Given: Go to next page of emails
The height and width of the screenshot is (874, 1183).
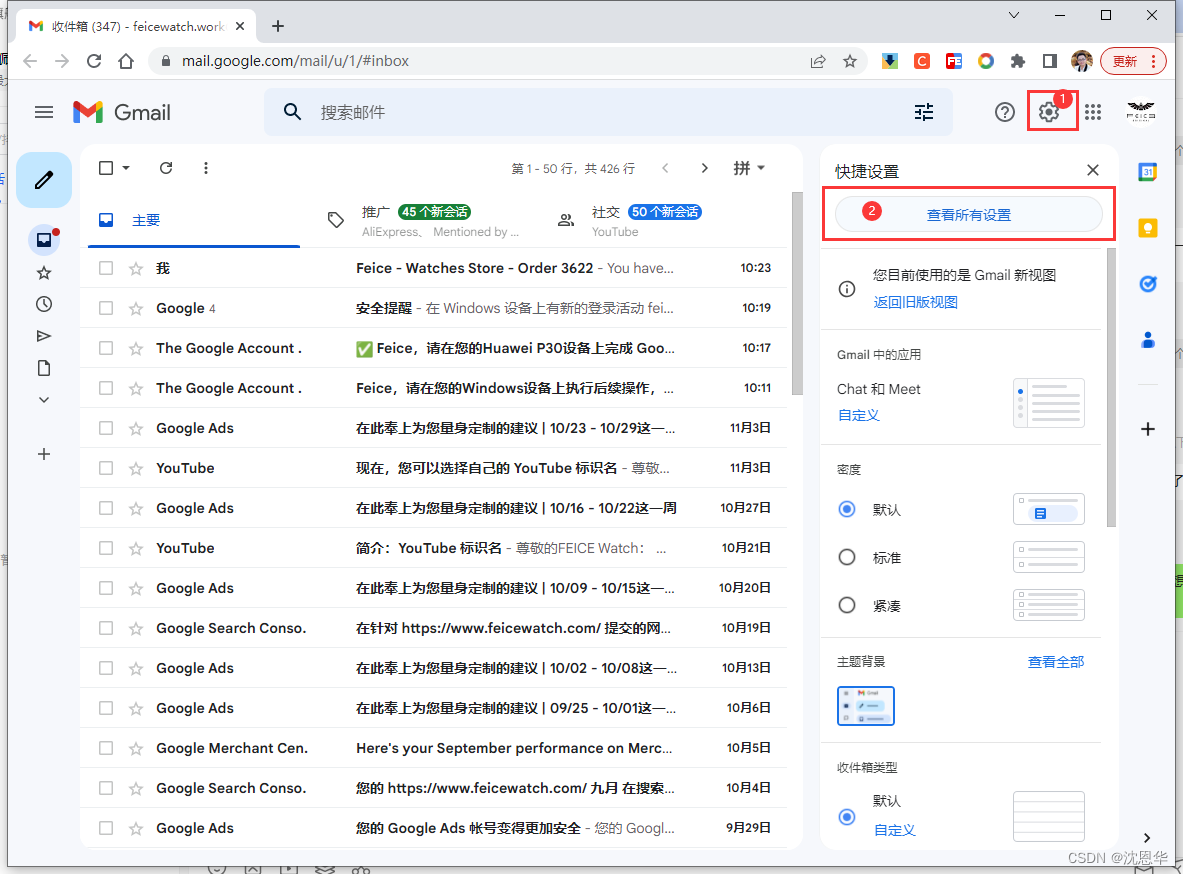Looking at the screenshot, I should pos(704,168).
